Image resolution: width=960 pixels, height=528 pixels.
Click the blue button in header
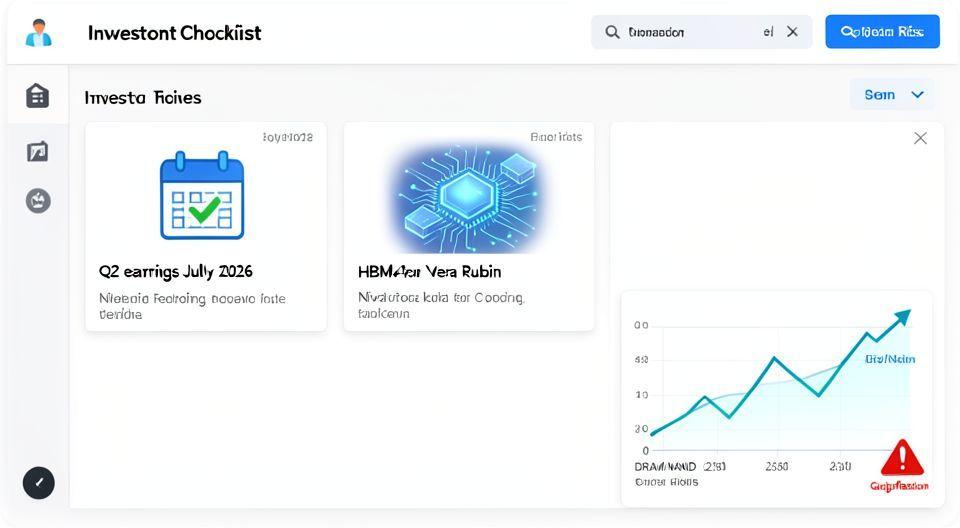tap(882, 32)
